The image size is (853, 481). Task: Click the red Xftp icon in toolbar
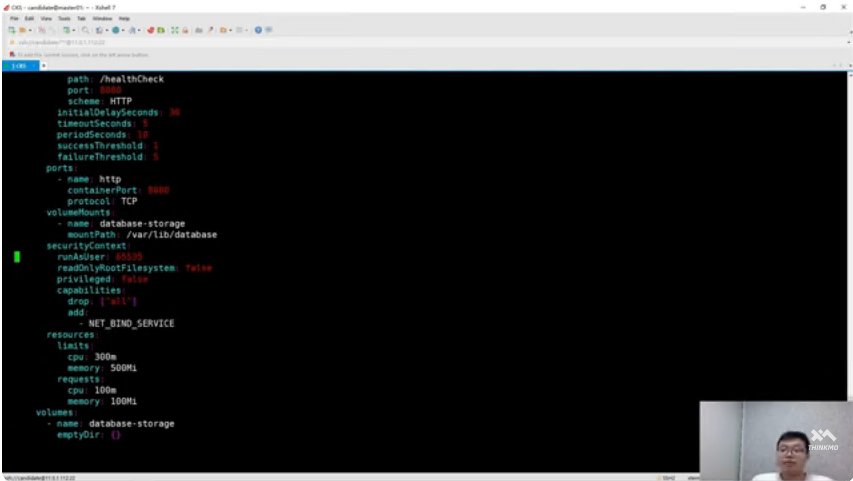152,30
